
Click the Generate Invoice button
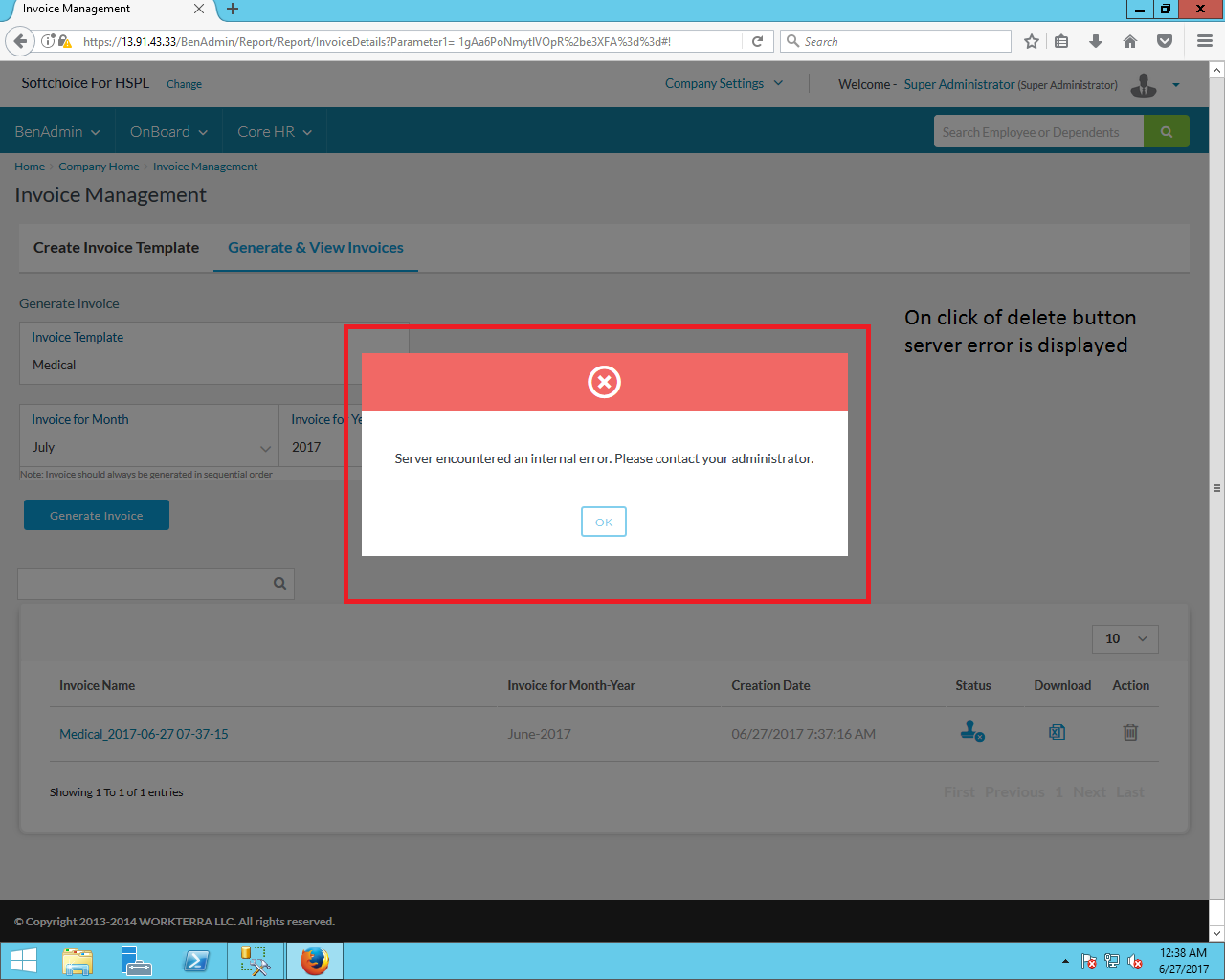point(97,515)
